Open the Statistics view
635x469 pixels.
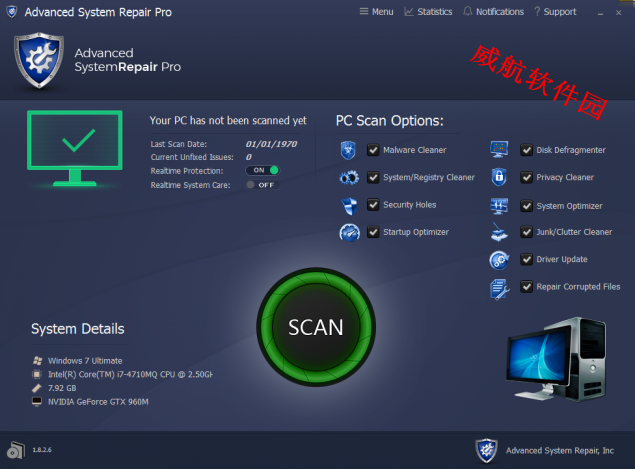point(428,12)
